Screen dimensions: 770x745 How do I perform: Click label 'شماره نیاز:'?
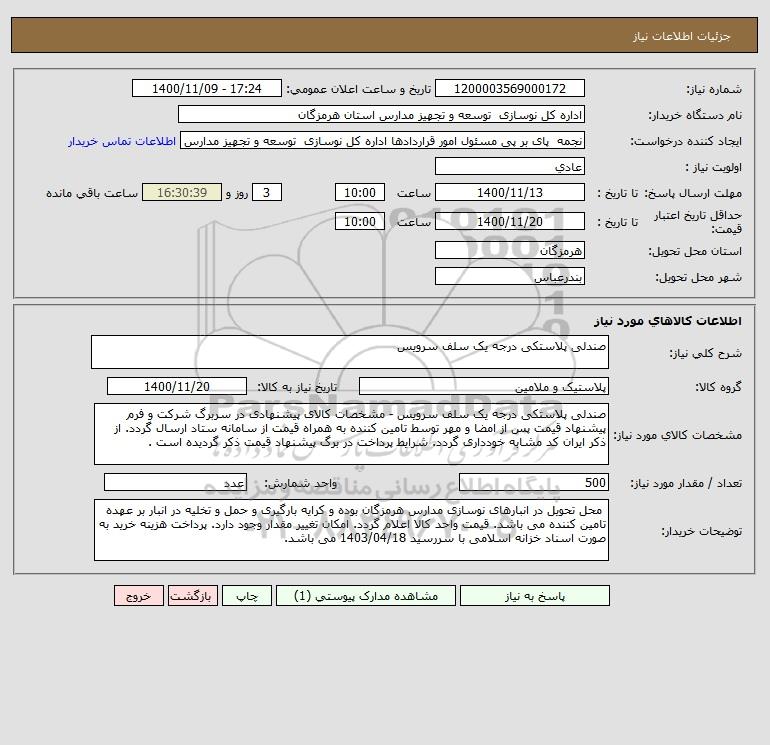point(714,89)
